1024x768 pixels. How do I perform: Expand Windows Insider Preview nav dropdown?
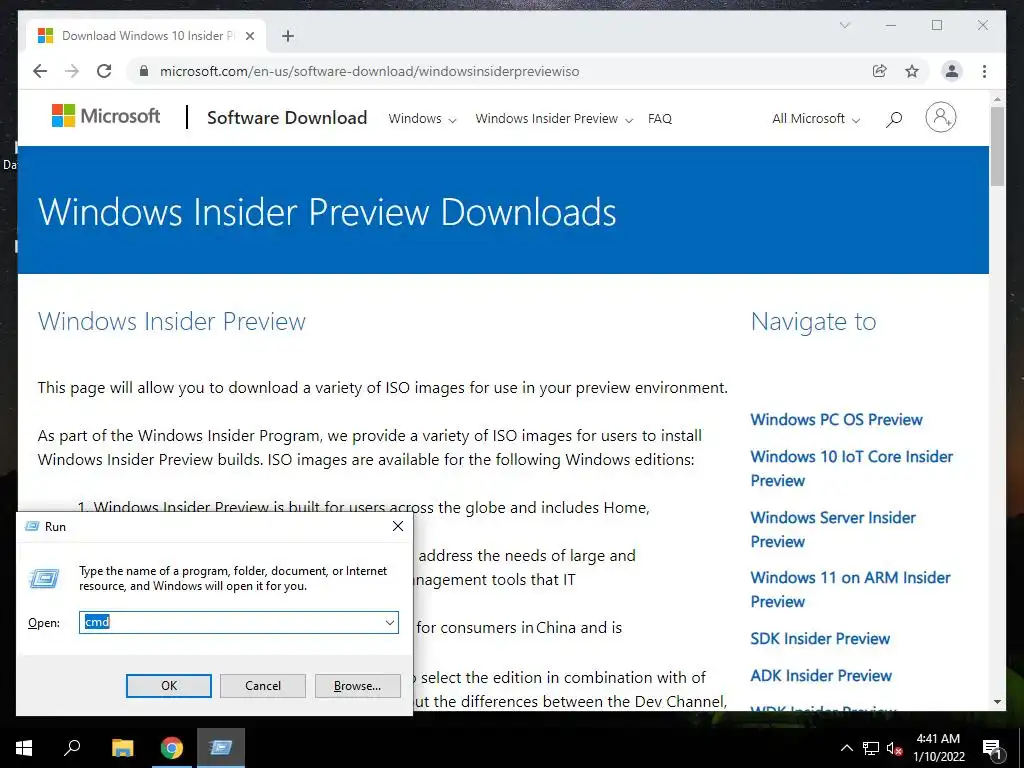click(554, 119)
